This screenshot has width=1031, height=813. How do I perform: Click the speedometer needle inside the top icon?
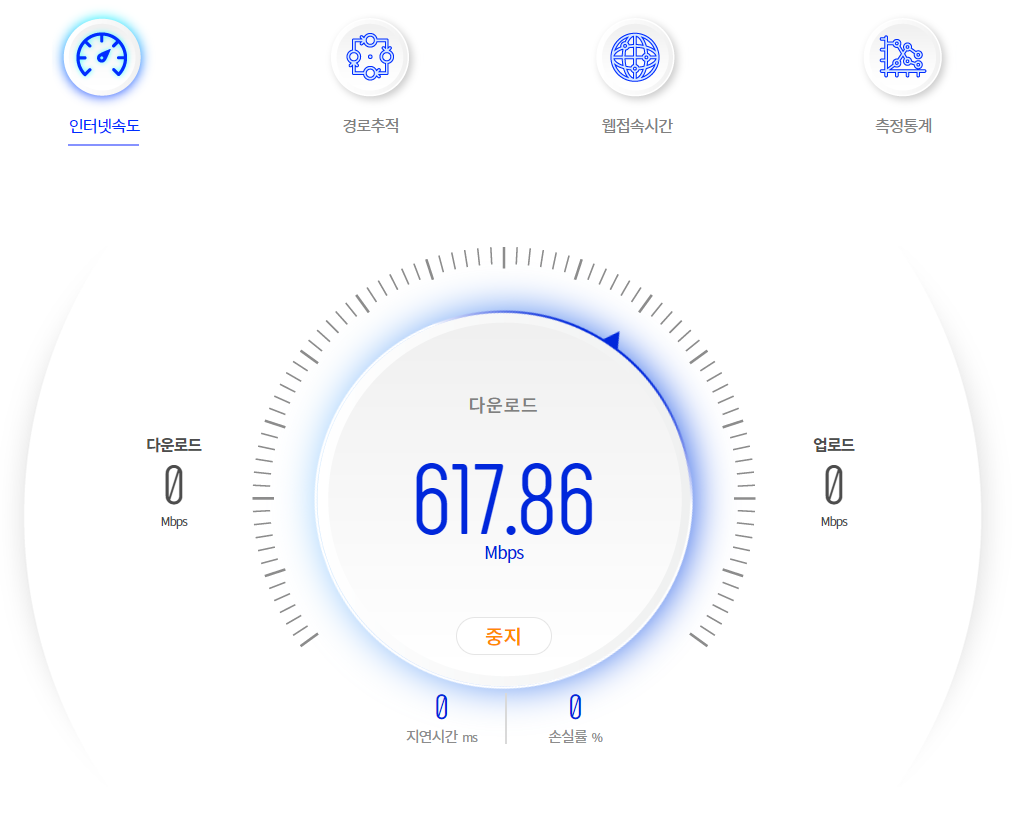[103, 58]
